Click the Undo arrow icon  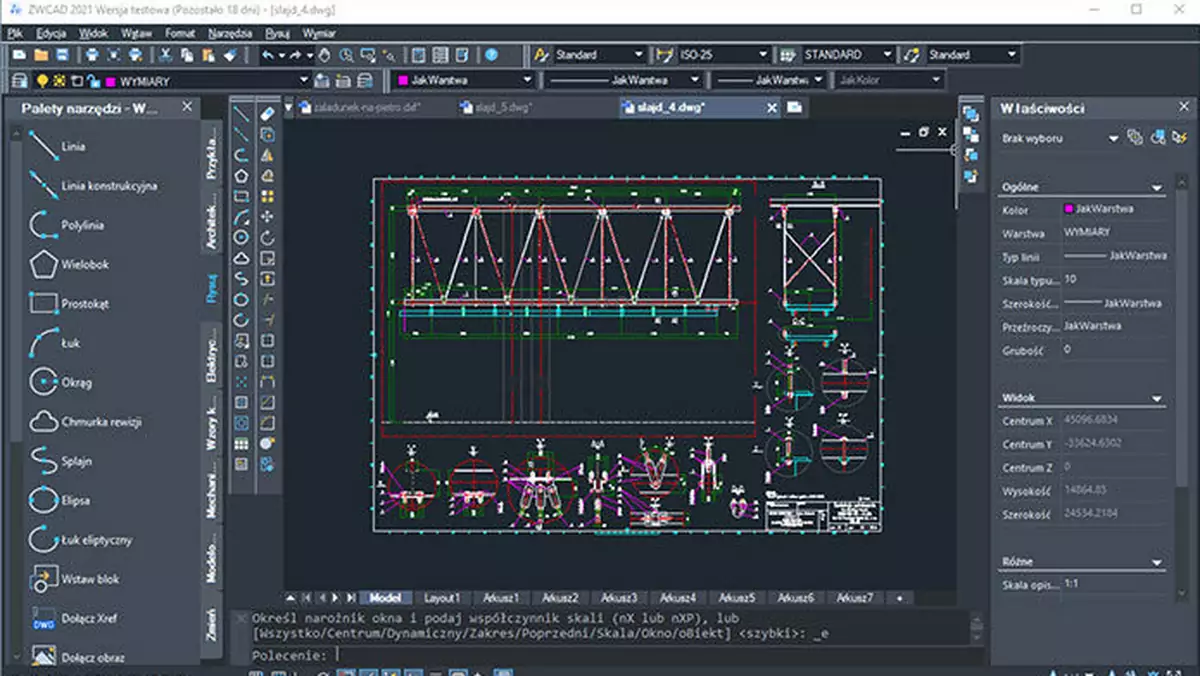(268, 55)
